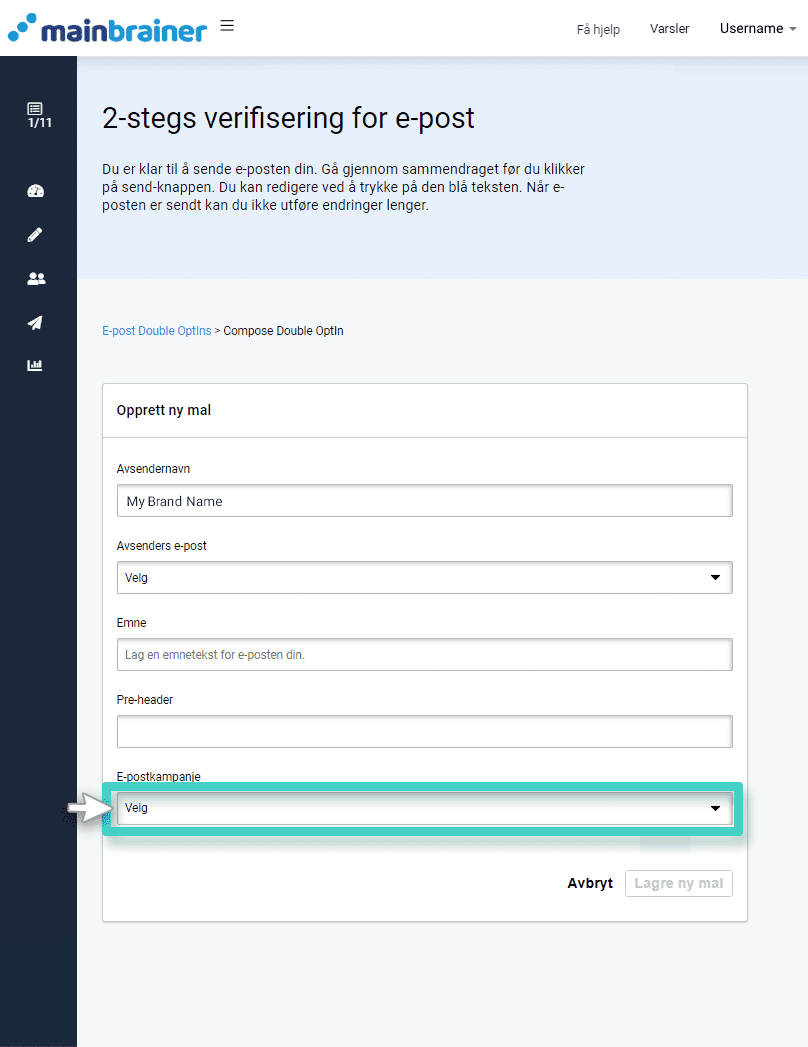Follow the E-post Double OptIns breadcrumb link
Viewport: 808px width, 1047px height.
coord(157,331)
